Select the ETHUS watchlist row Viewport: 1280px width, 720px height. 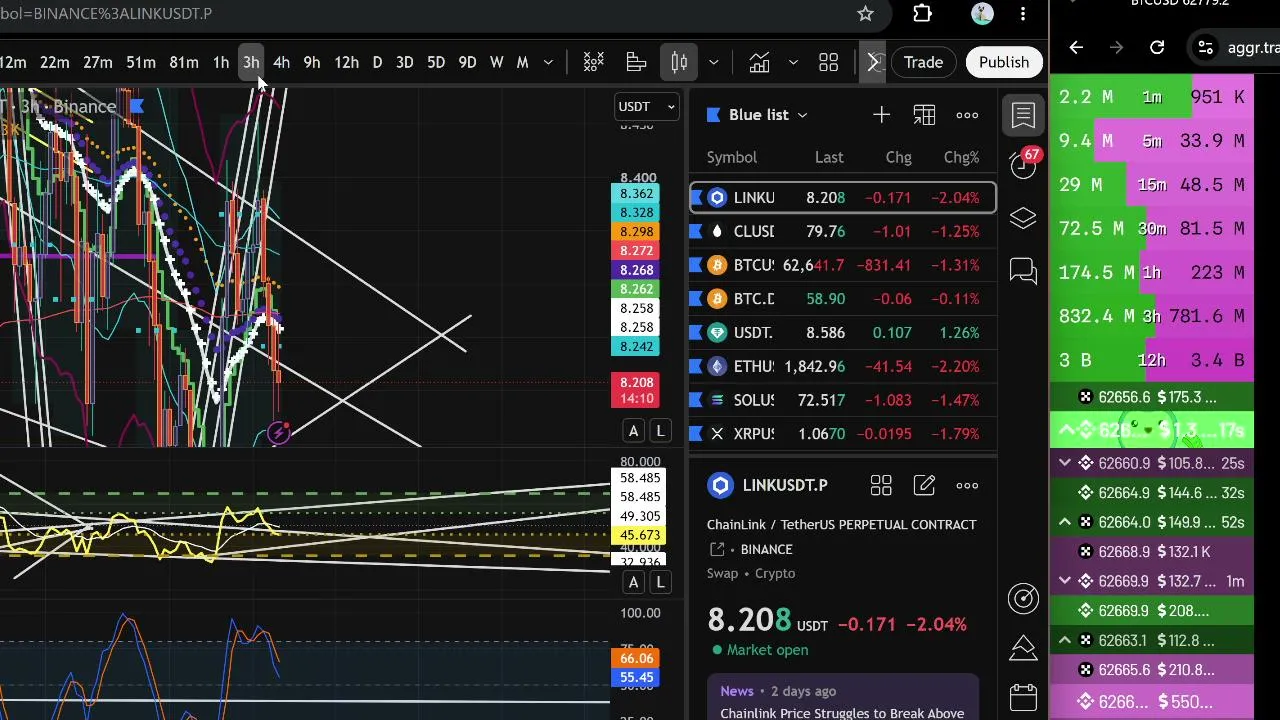(843, 366)
